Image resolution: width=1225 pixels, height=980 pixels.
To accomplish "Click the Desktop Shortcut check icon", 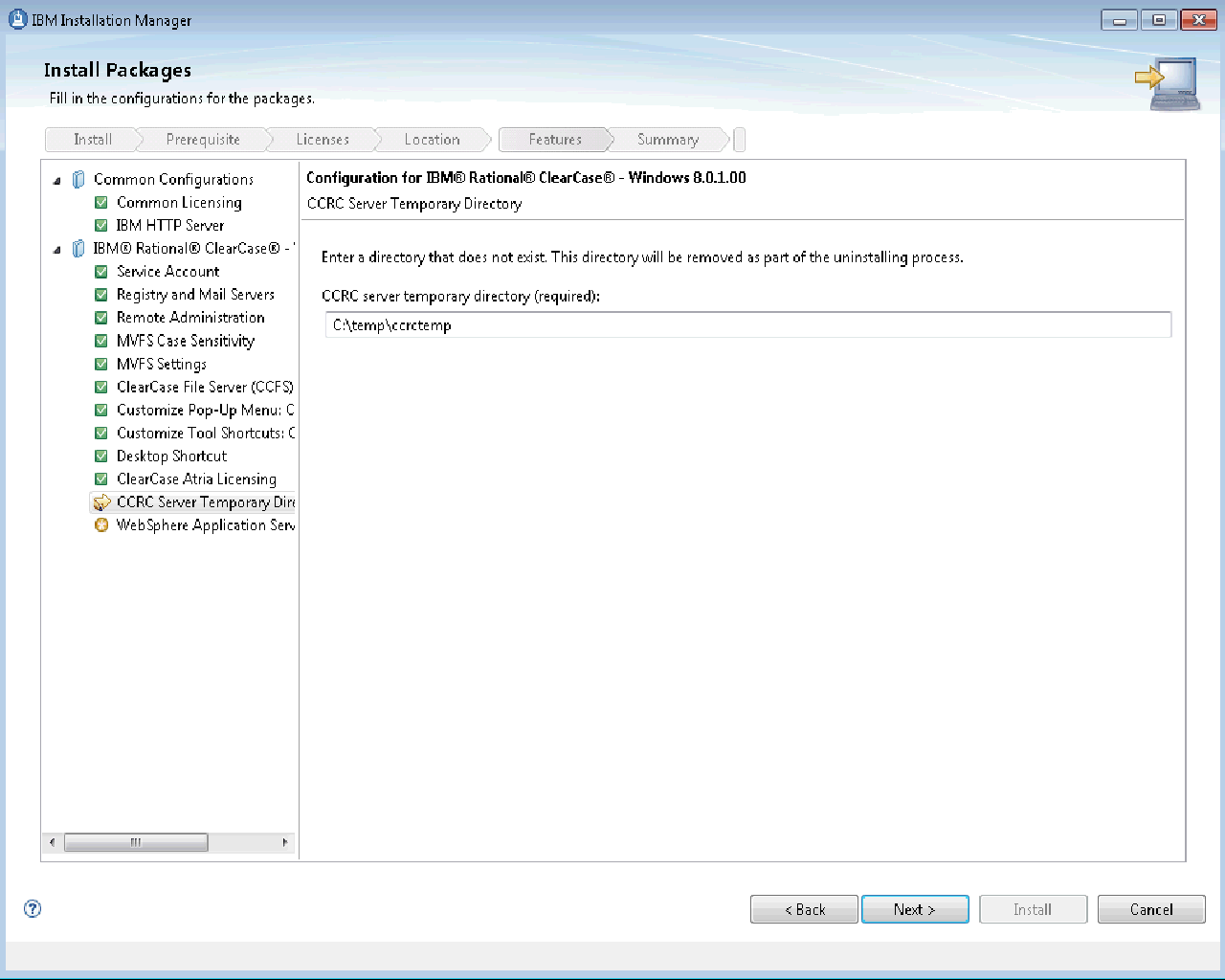I will click(101, 456).
